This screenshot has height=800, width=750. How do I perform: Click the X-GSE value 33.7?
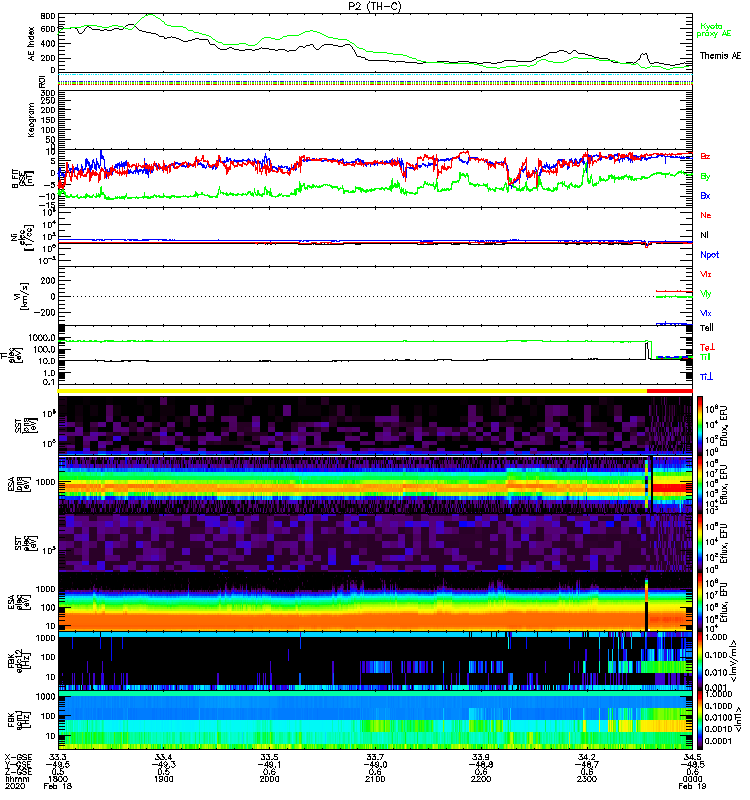[375, 757]
